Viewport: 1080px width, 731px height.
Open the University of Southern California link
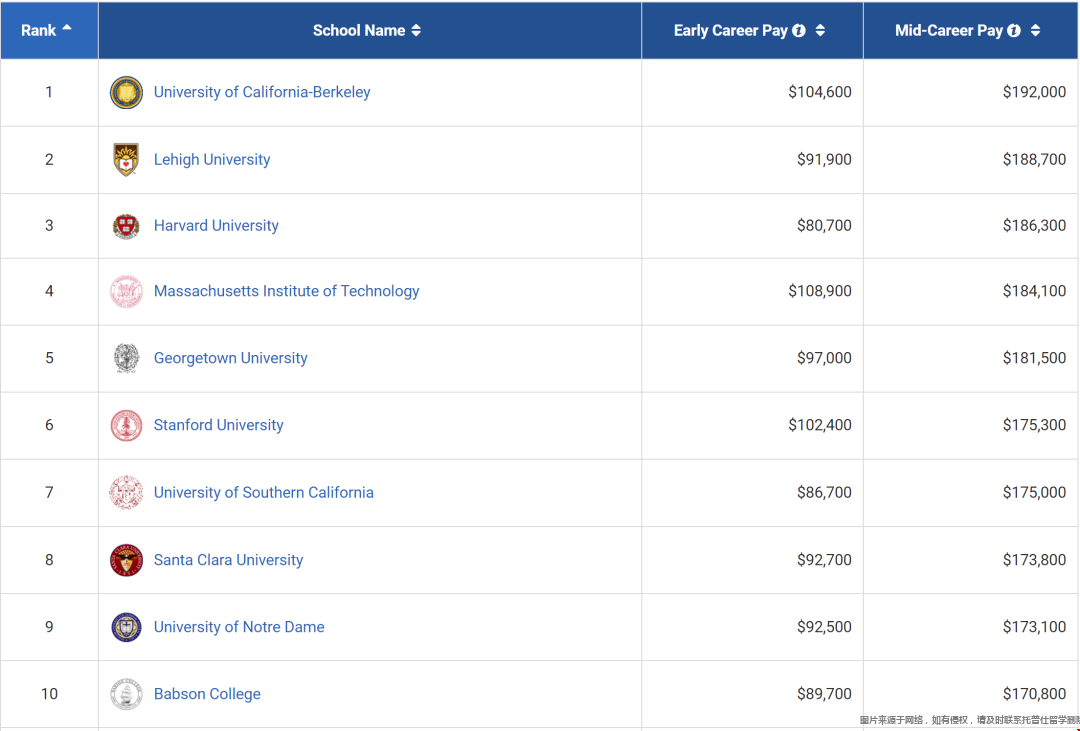(x=264, y=493)
